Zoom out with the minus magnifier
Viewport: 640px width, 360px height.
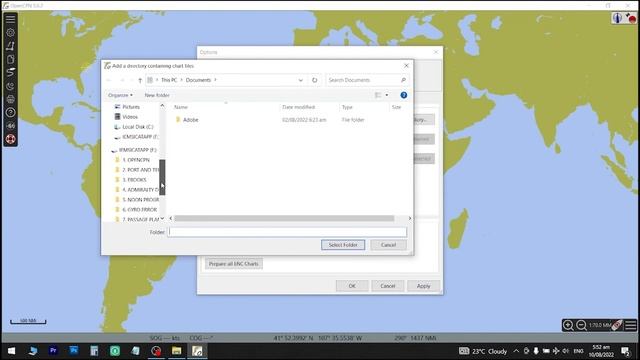point(582,325)
